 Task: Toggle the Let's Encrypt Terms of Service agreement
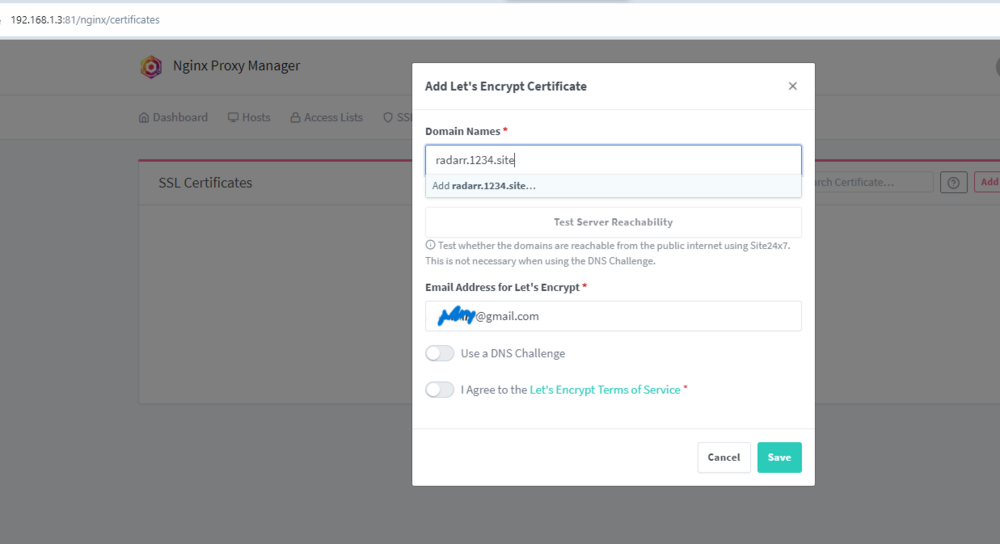439,390
